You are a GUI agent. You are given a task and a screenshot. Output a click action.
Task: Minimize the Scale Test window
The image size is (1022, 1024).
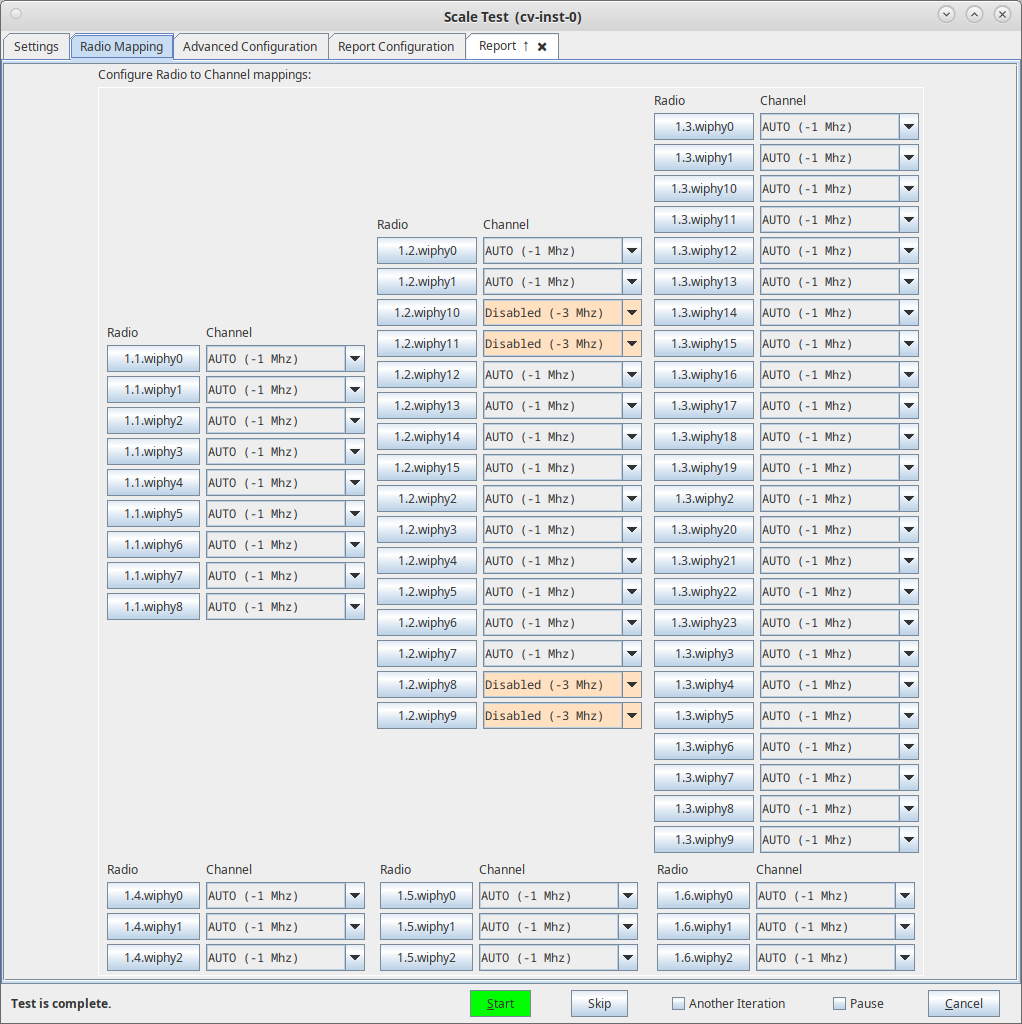[x=946, y=14]
